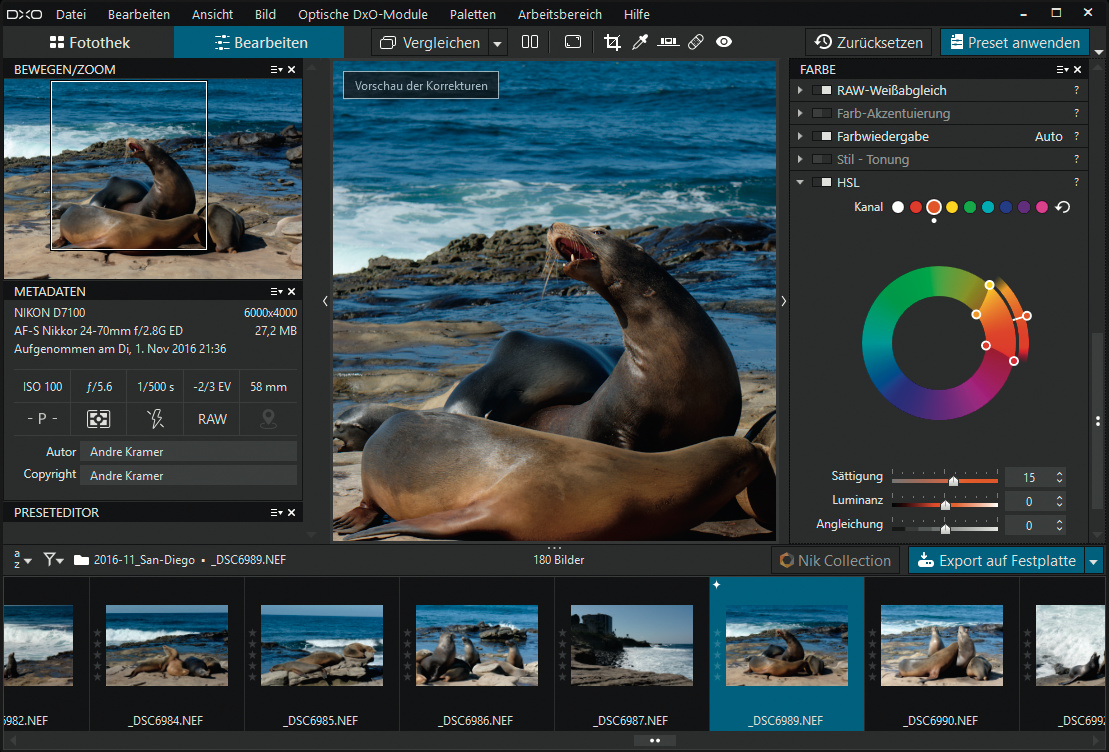The width and height of the screenshot is (1109, 752).
Task: Click the Zurücksetzen button
Action: (869, 42)
